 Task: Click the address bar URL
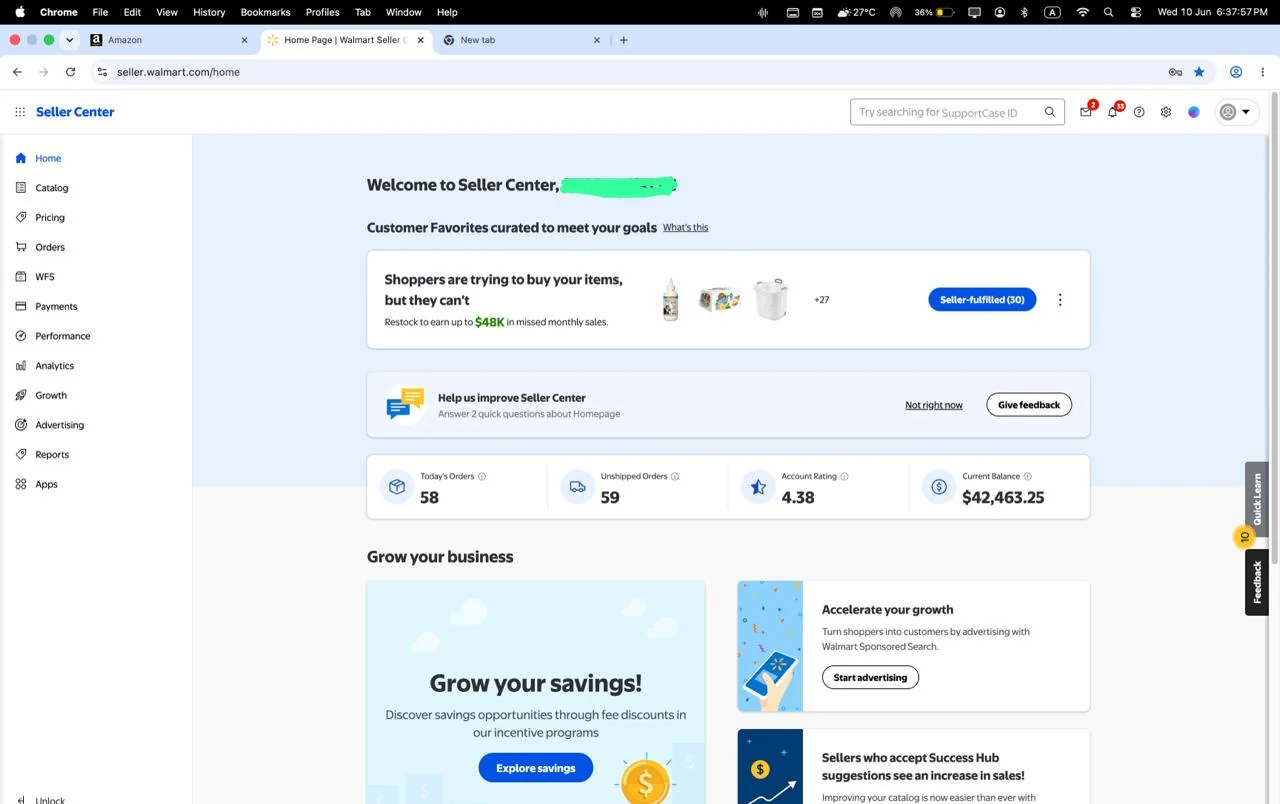click(178, 72)
